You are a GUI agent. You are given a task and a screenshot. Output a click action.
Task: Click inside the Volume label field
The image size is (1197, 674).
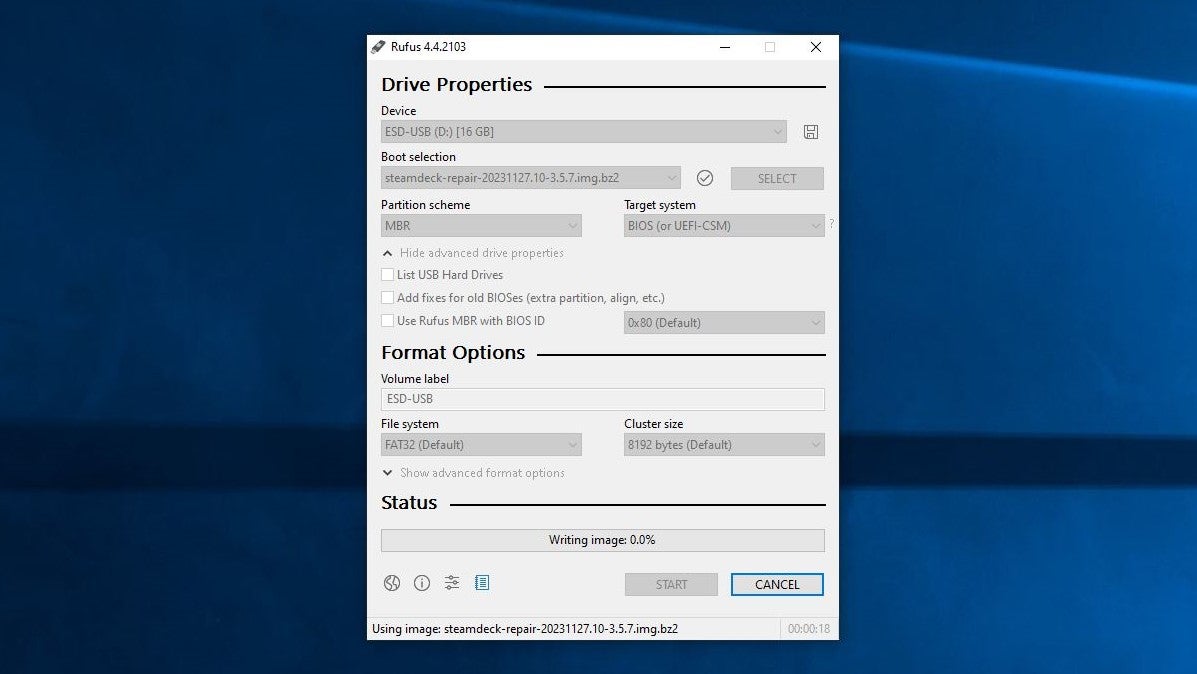[602, 398]
